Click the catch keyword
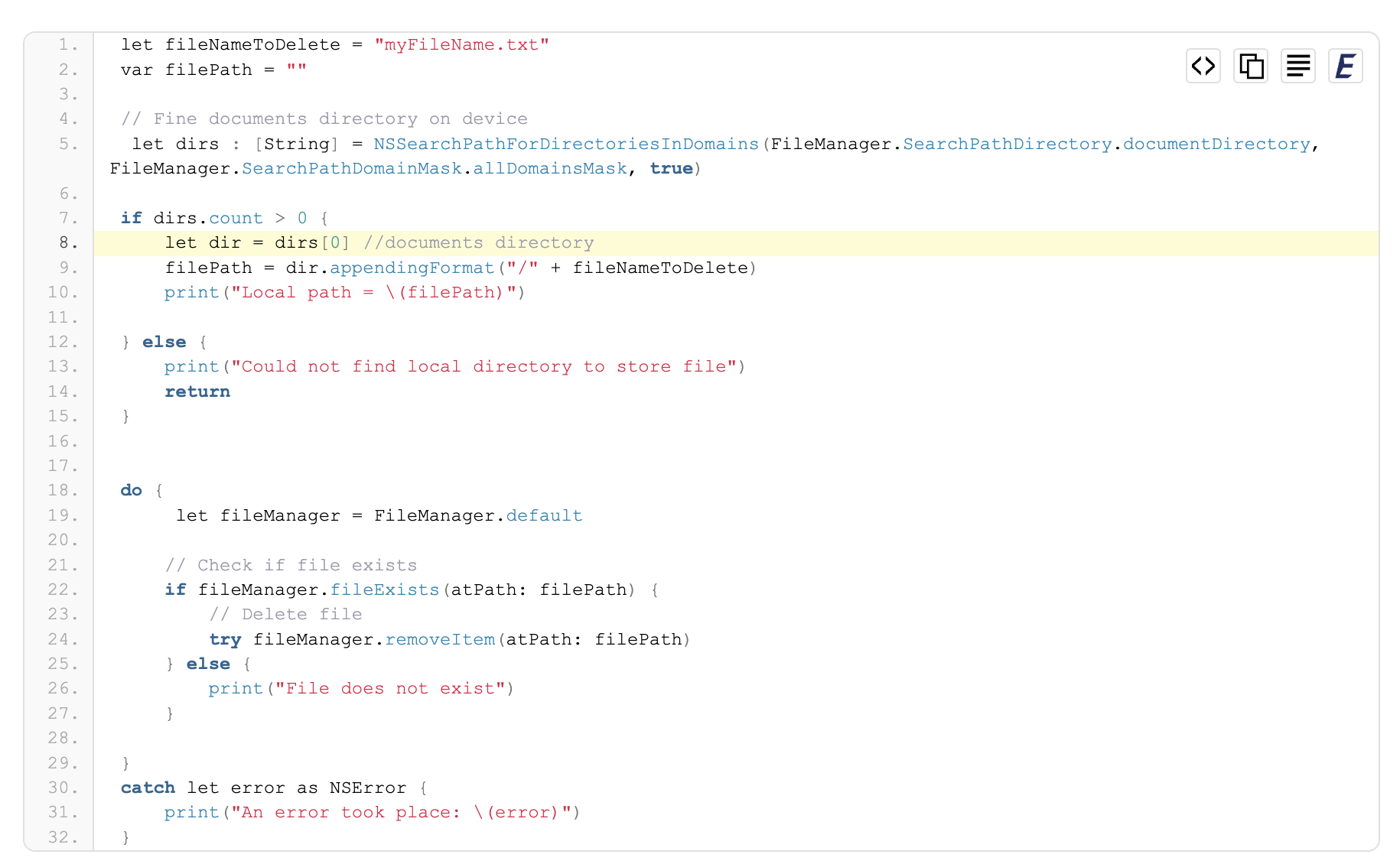The width and height of the screenshot is (1400, 864). tap(148, 788)
